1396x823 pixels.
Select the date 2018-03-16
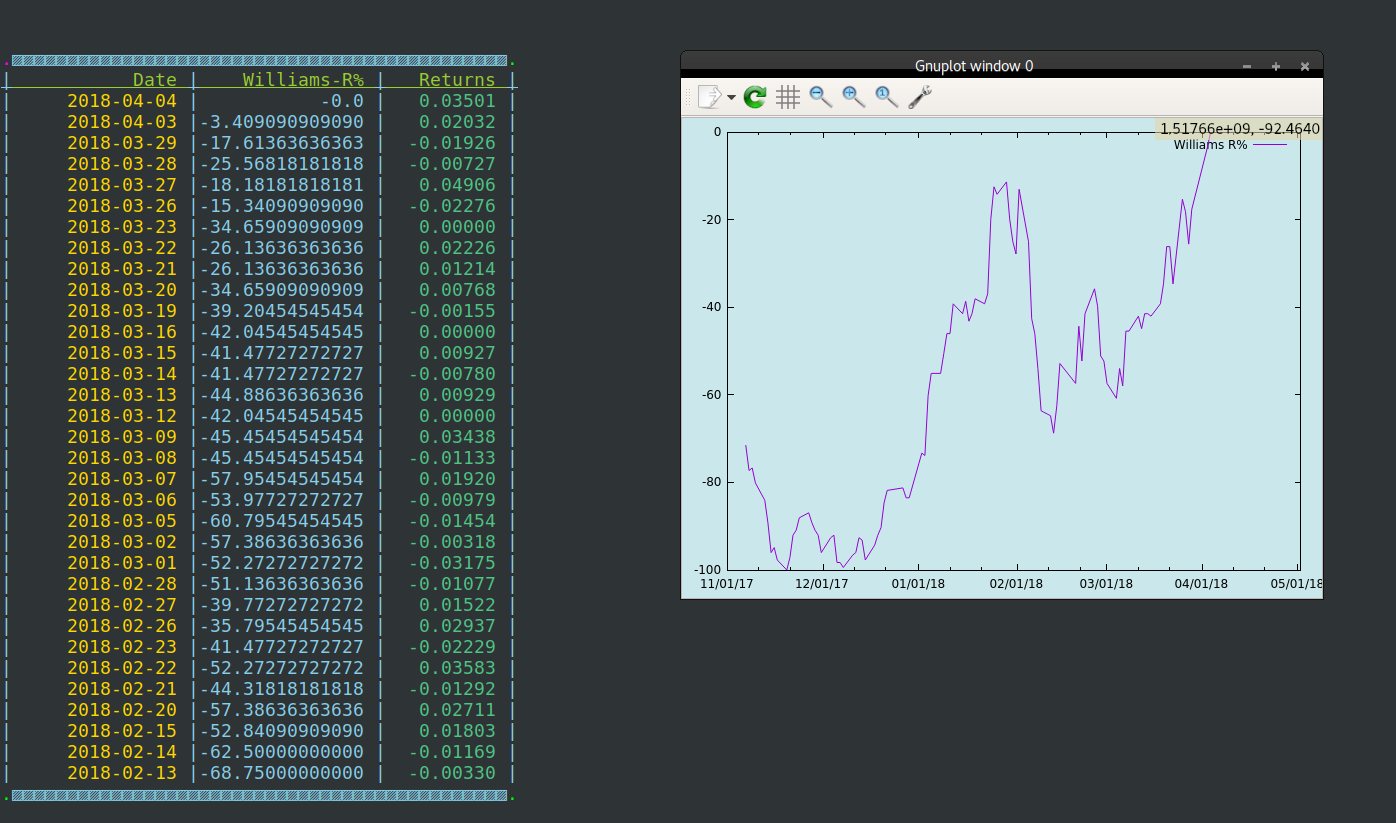point(122,332)
